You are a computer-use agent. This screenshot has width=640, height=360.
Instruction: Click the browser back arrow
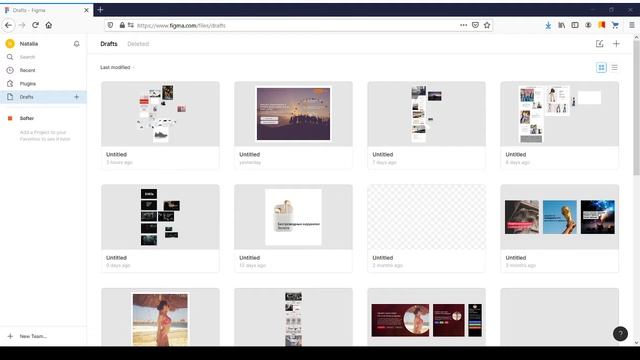pos(9,25)
